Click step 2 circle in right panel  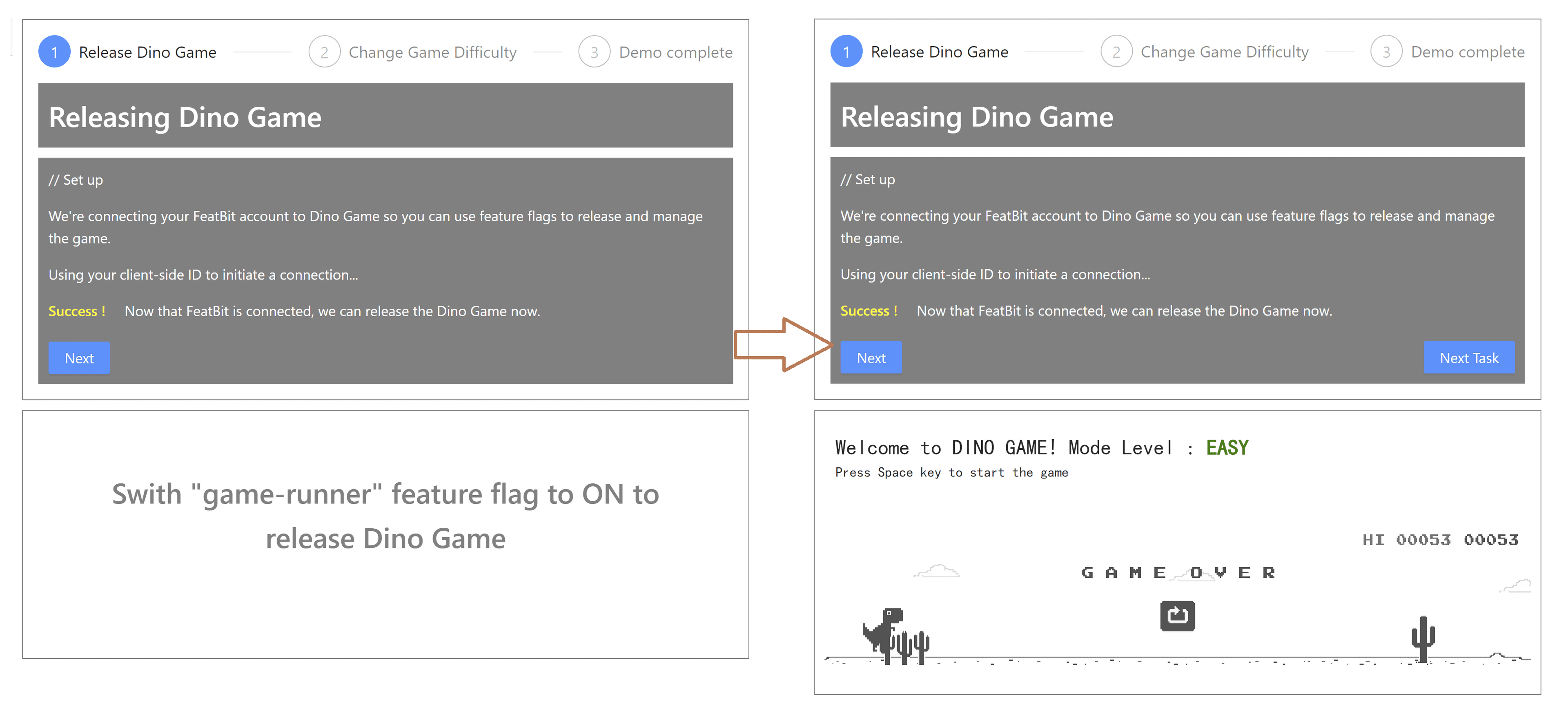point(1116,52)
